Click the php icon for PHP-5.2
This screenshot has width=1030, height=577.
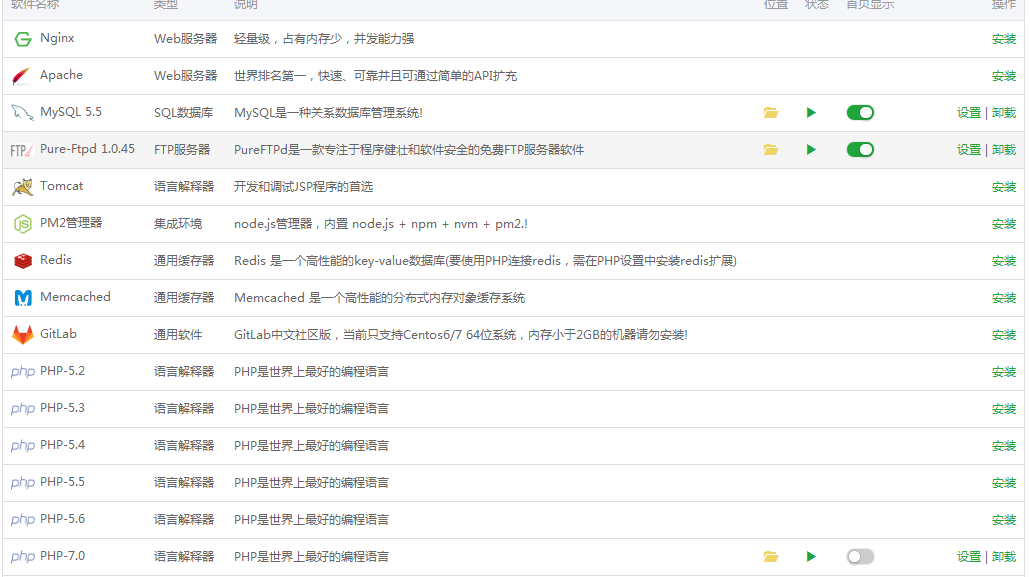(x=23, y=372)
